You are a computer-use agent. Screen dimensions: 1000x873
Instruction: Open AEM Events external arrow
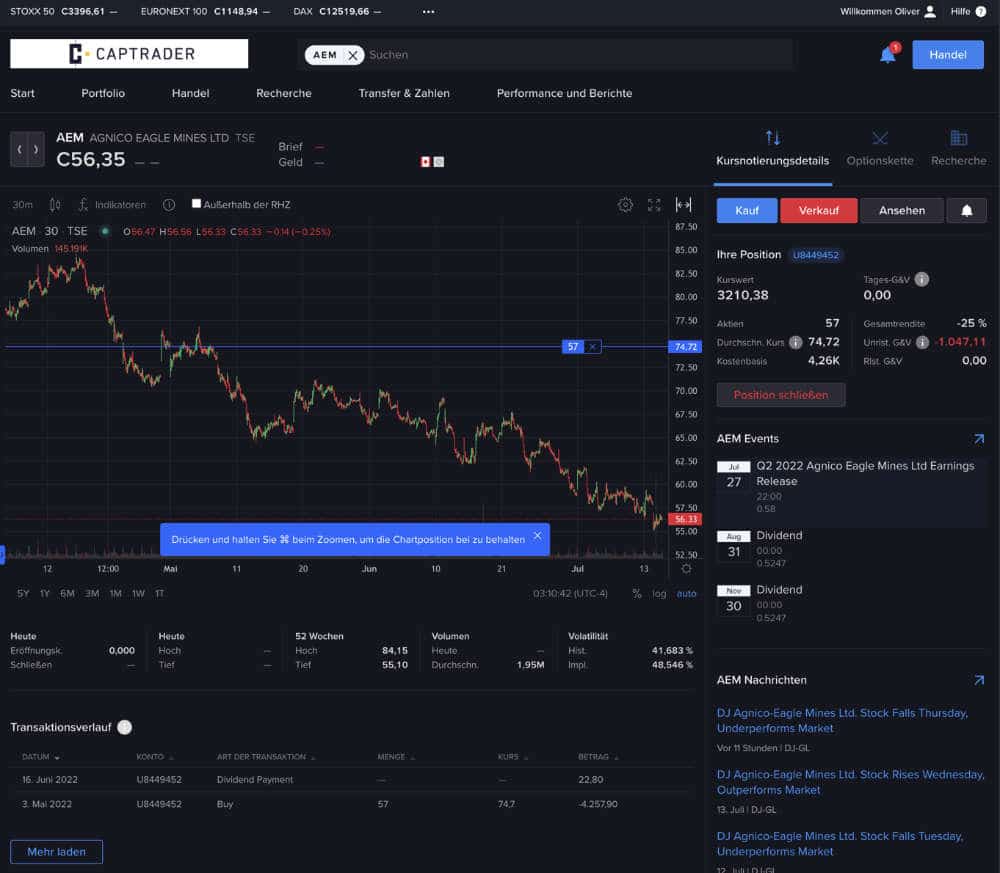click(979, 439)
